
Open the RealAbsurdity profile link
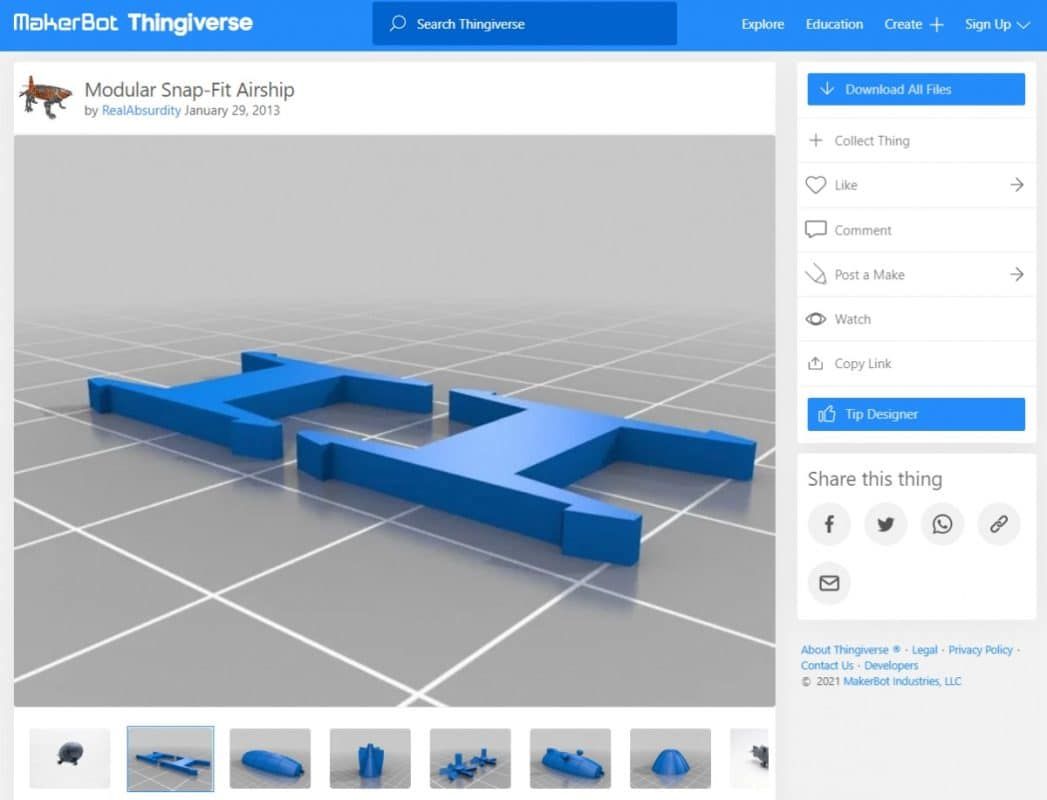(x=141, y=110)
